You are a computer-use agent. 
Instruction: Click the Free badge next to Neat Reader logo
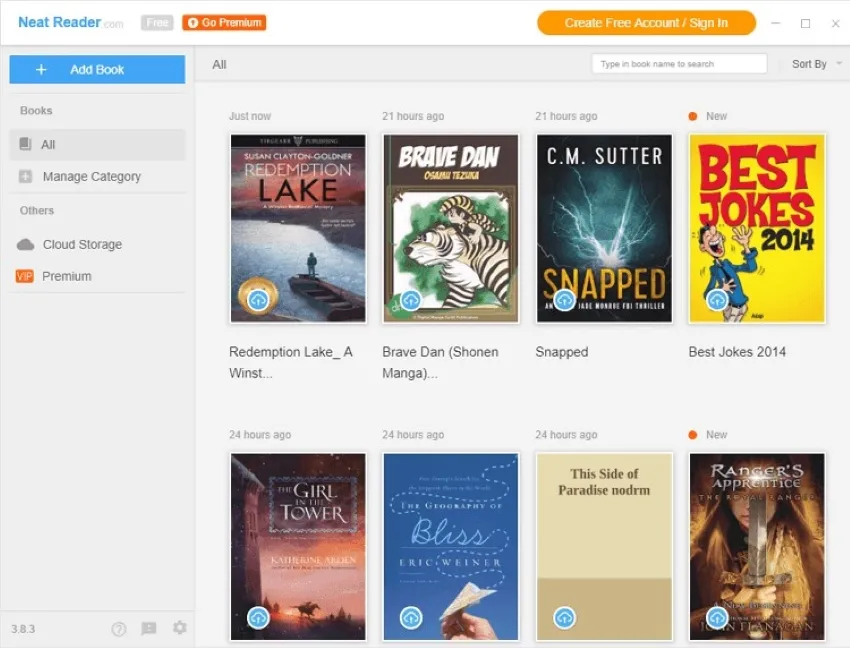pyautogui.click(x=156, y=21)
